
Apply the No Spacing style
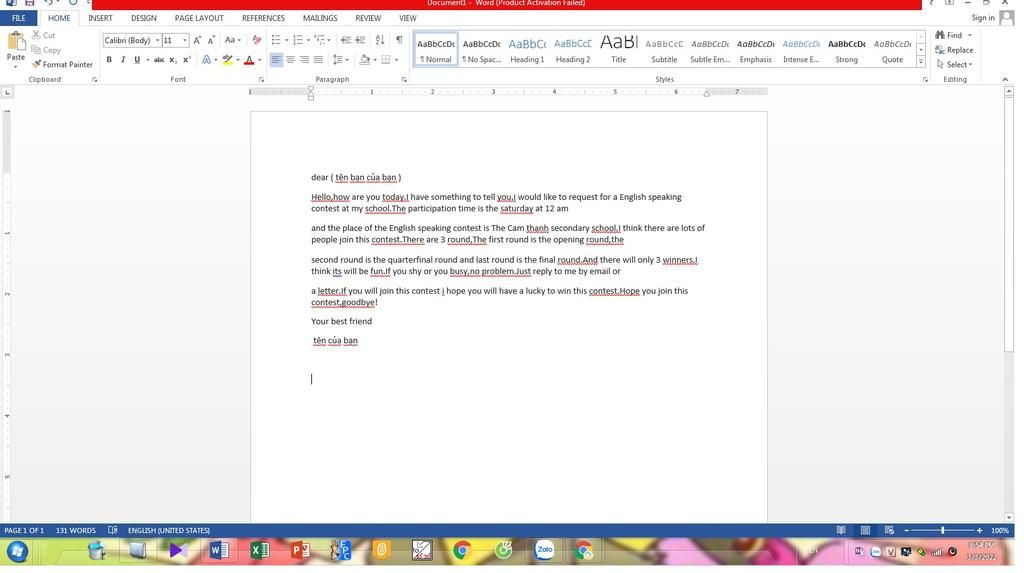(x=481, y=50)
